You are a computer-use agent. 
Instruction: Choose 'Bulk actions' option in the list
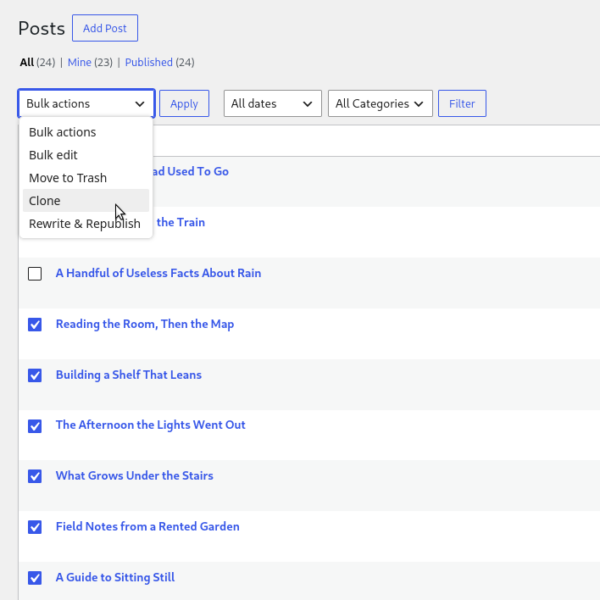point(86,132)
